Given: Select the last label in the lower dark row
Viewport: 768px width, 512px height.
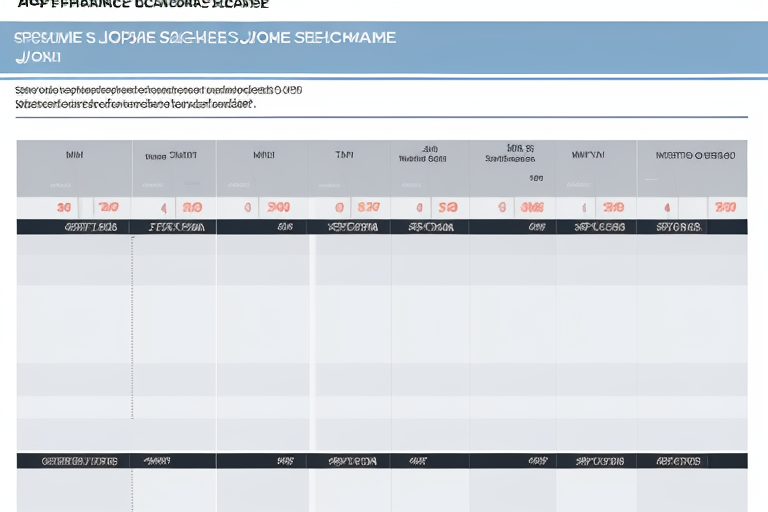Looking at the screenshot, I should [679, 461].
